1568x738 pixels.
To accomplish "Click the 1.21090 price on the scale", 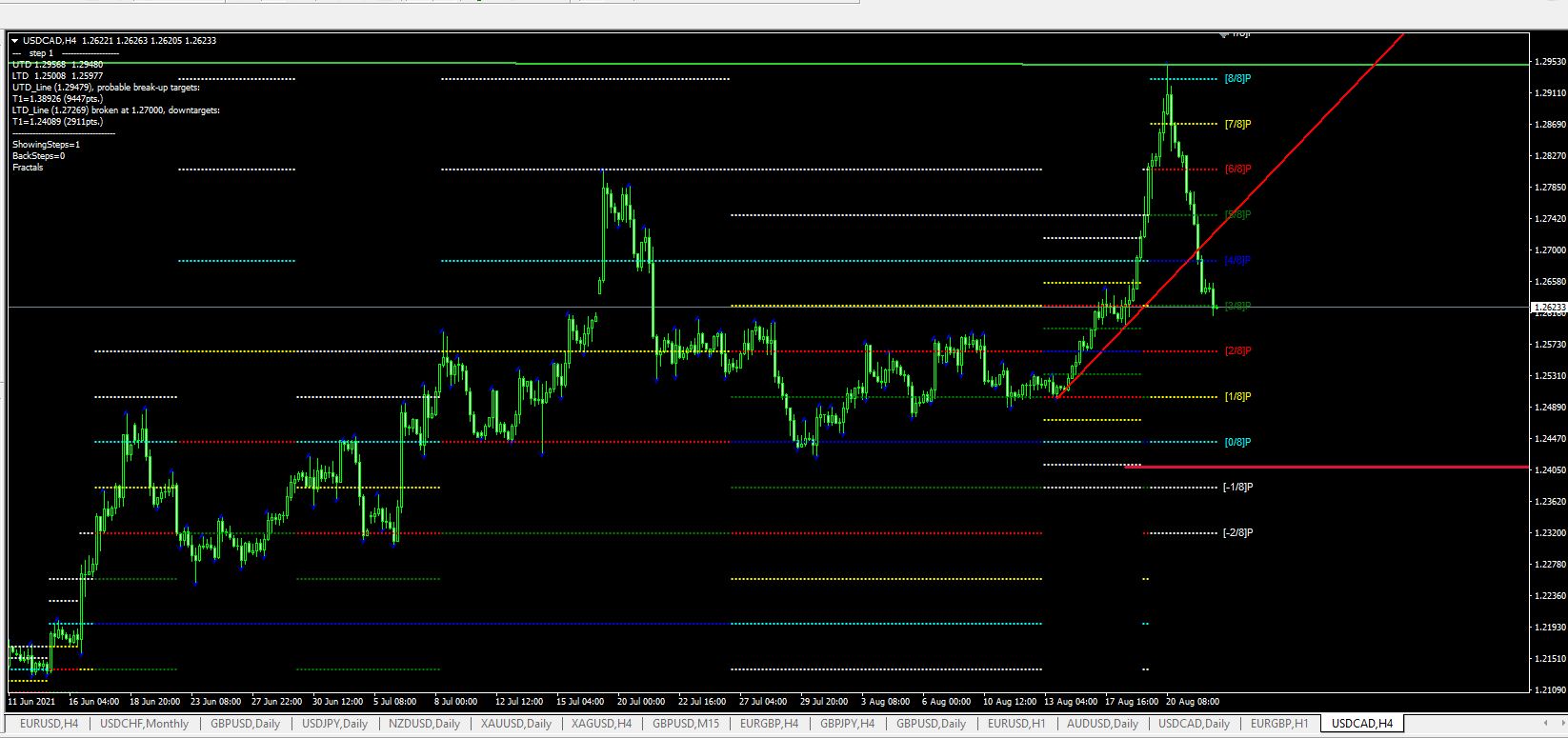I will [x=1550, y=690].
